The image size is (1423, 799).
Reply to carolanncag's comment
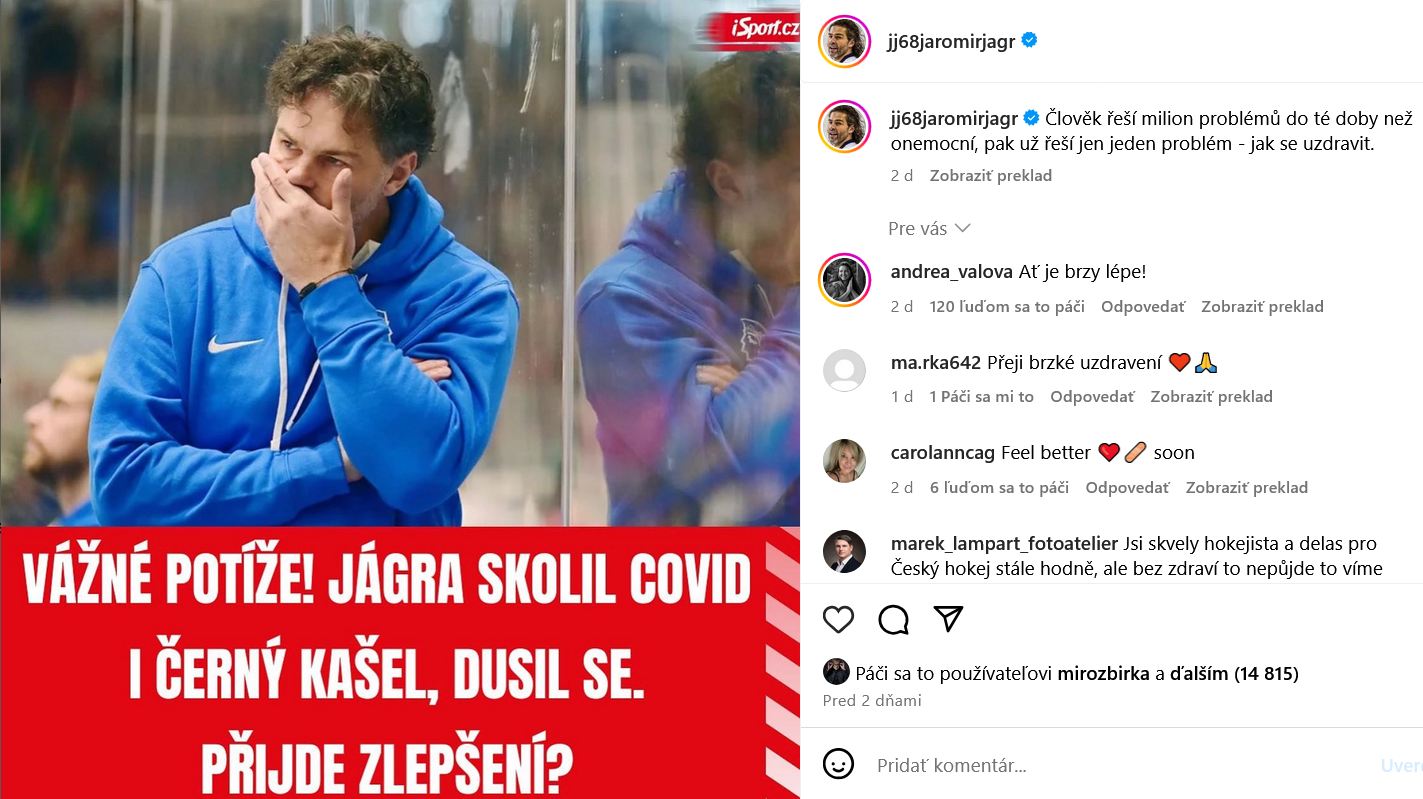pos(1127,488)
